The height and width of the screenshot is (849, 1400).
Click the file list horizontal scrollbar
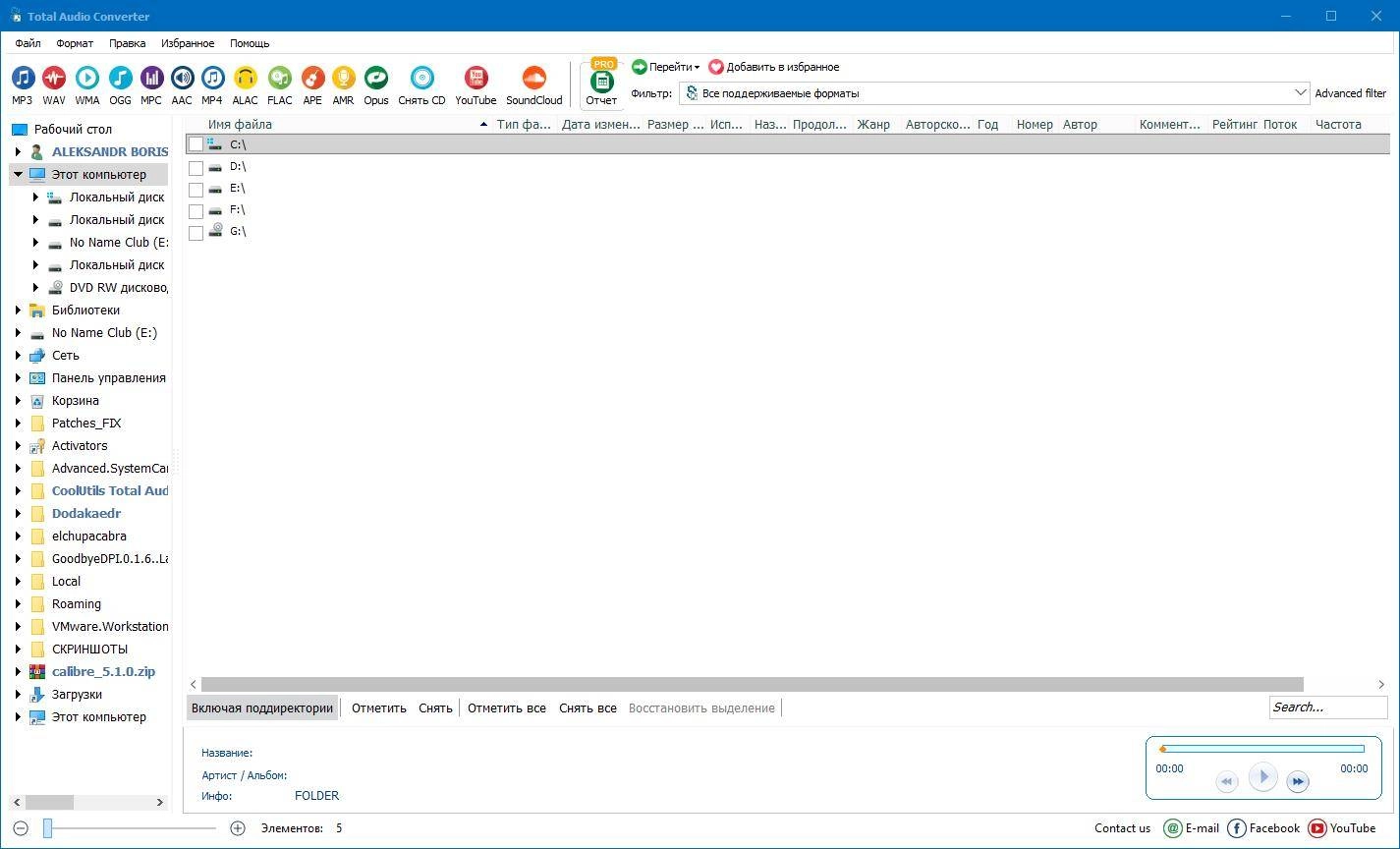point(752,684)
